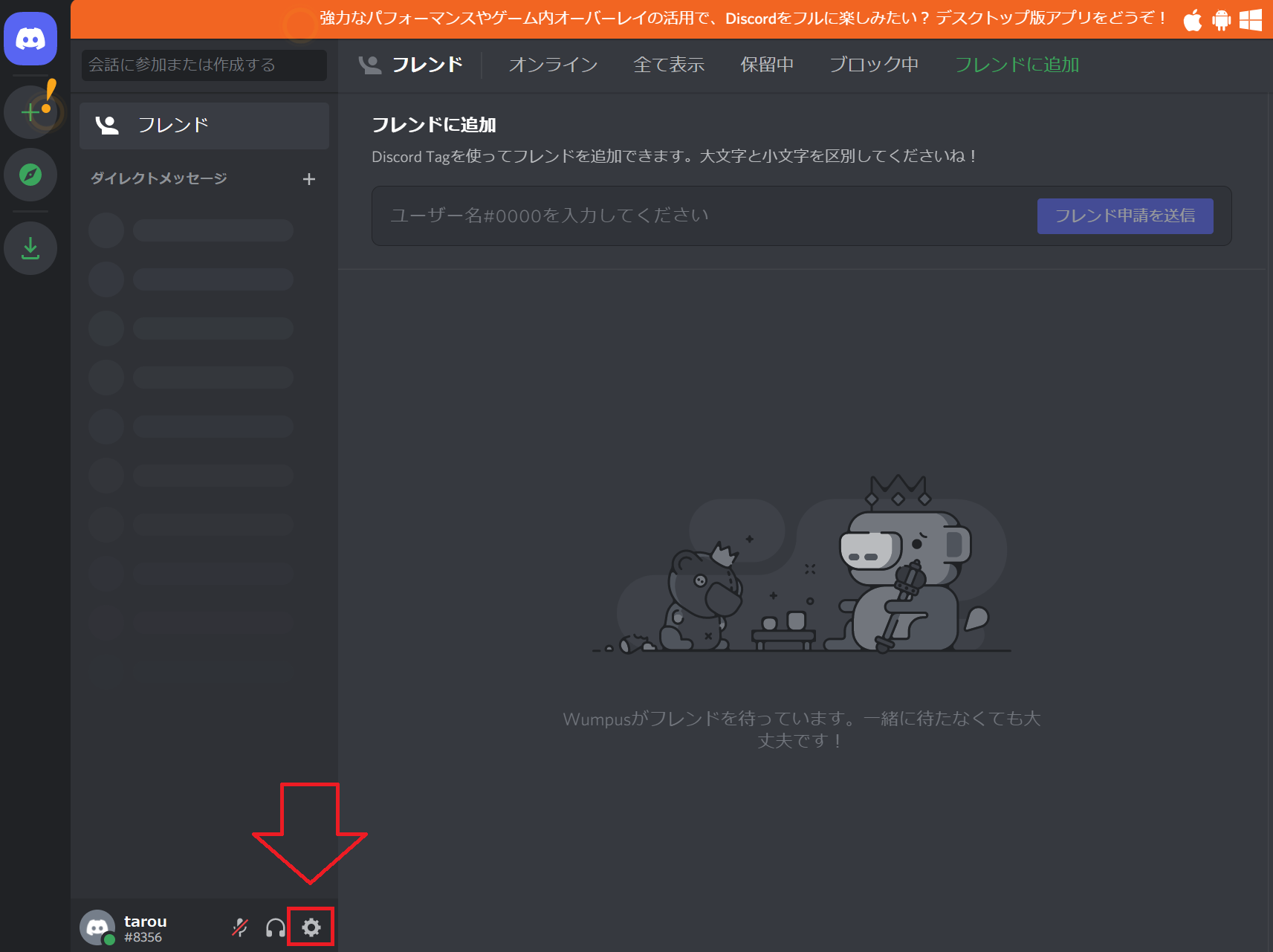1273x952 pixels.
Task: Open user settings gear icon
Action: tap(311, 927)
